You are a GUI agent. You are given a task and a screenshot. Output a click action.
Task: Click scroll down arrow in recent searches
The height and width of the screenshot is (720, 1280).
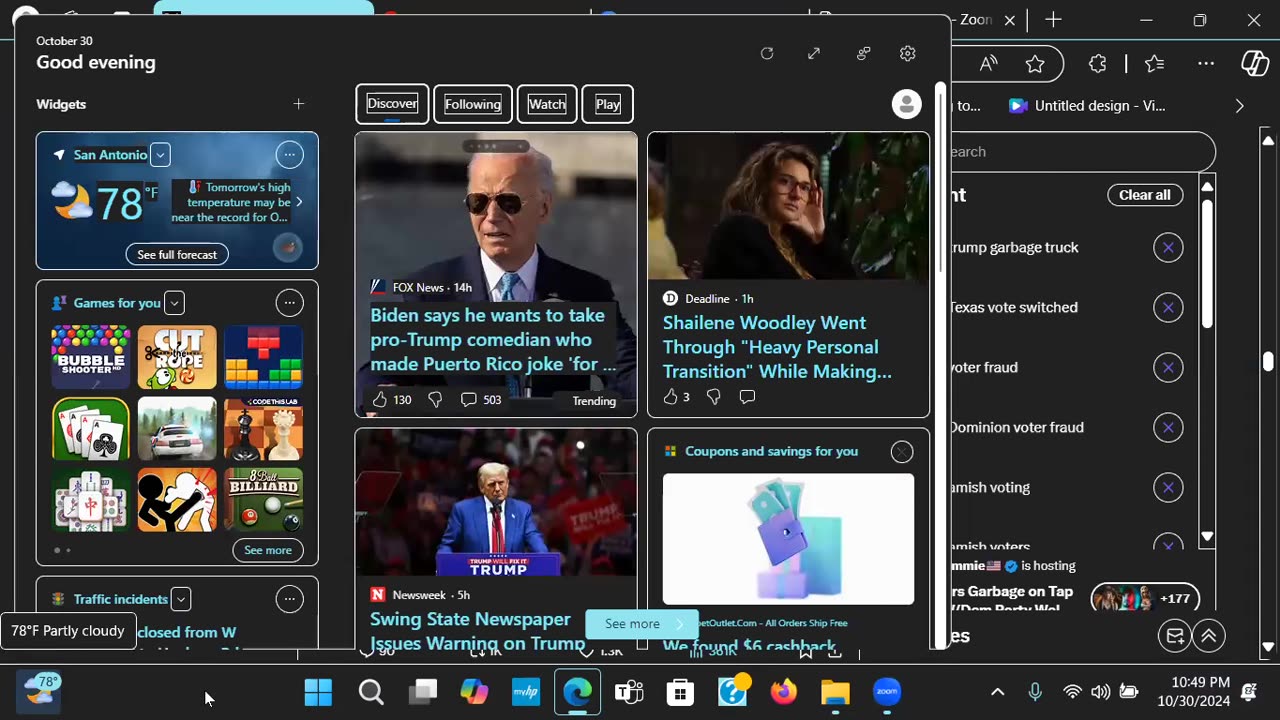point(1207,537)
